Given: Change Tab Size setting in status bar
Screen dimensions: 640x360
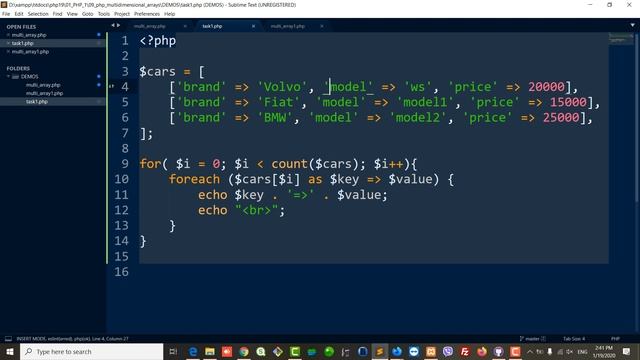Looking at the screenshot, I should tap(574, 339).
